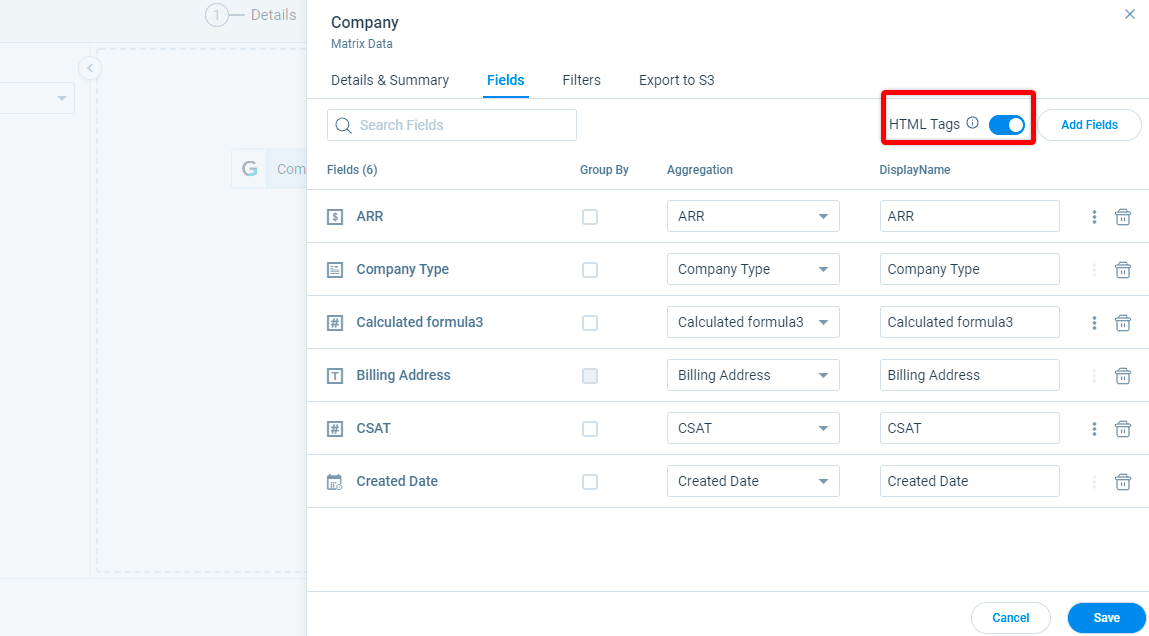Click the magnifier icon in Search Fields
Image resolution: width=1149 pixels, height=636 pixels.
click(343, 124)
